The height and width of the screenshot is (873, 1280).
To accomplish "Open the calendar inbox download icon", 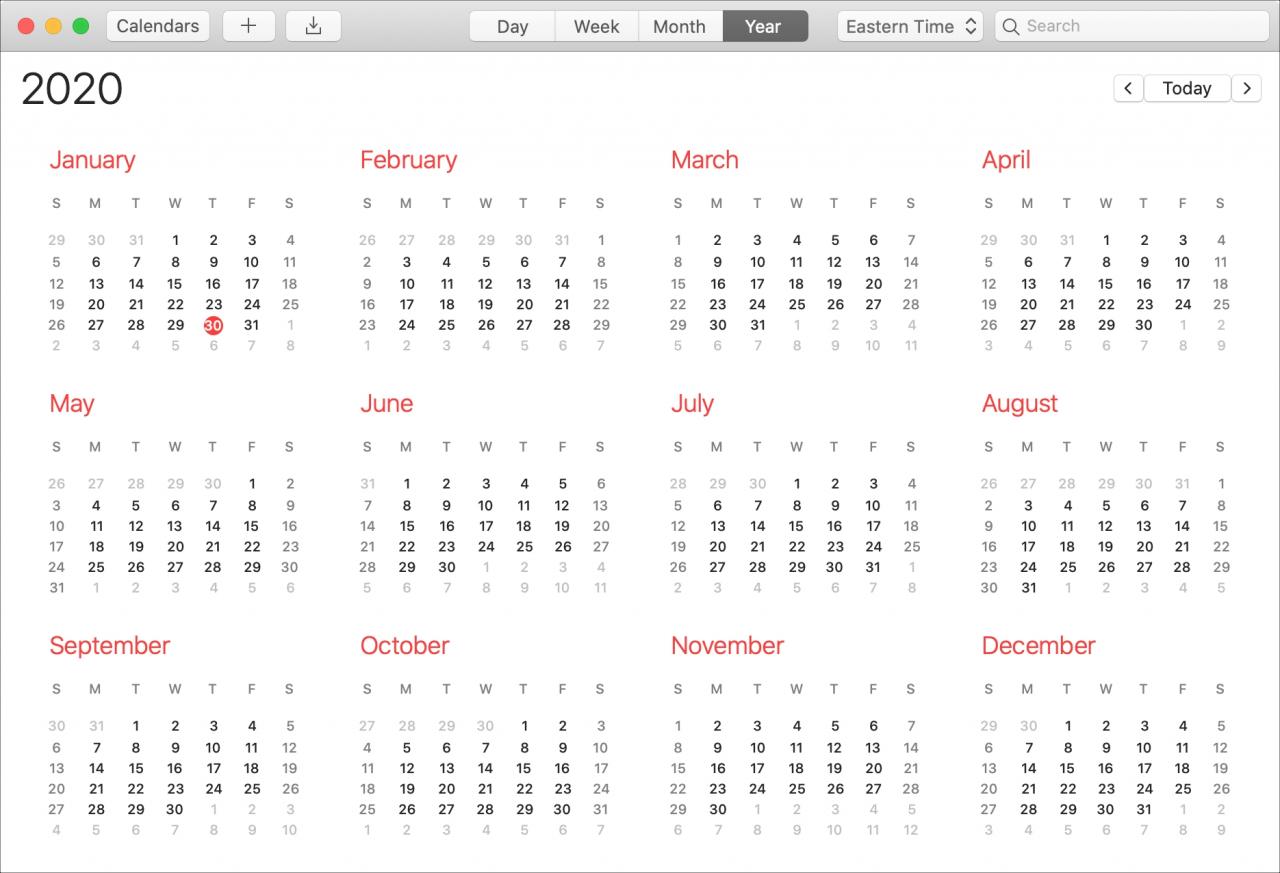I will pyautogui.click(x=313, y=26).
